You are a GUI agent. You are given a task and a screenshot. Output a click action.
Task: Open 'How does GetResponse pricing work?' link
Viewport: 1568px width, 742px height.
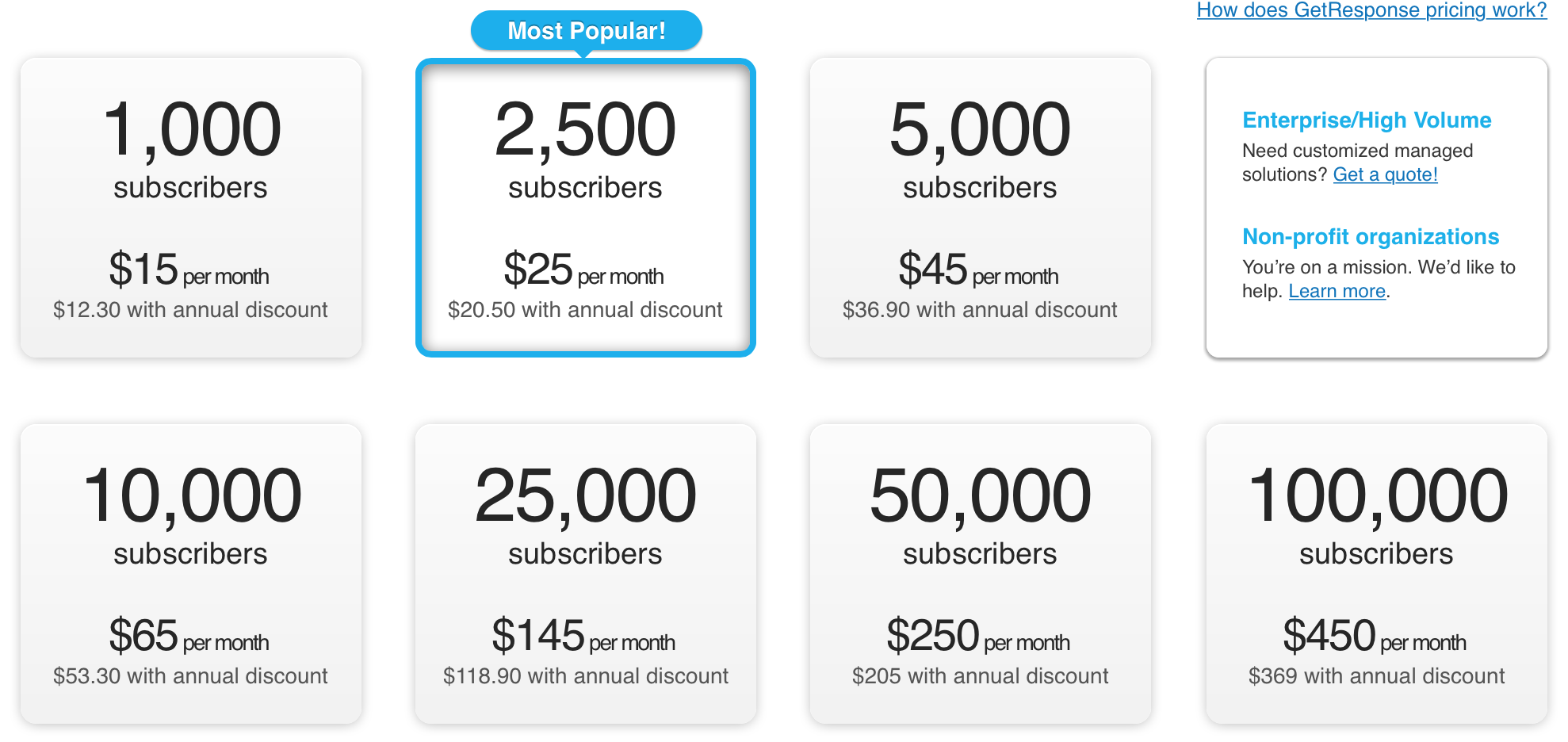pyautogui.click(x=1371, y=10)
